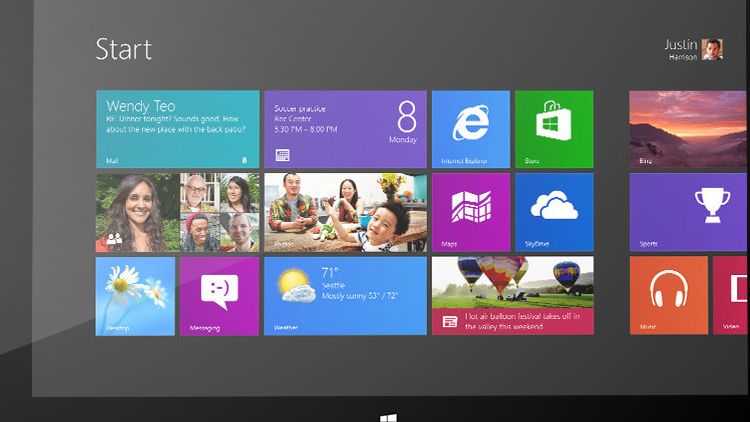Open the SkyDrive cloud tile

[x=554, y=212]
